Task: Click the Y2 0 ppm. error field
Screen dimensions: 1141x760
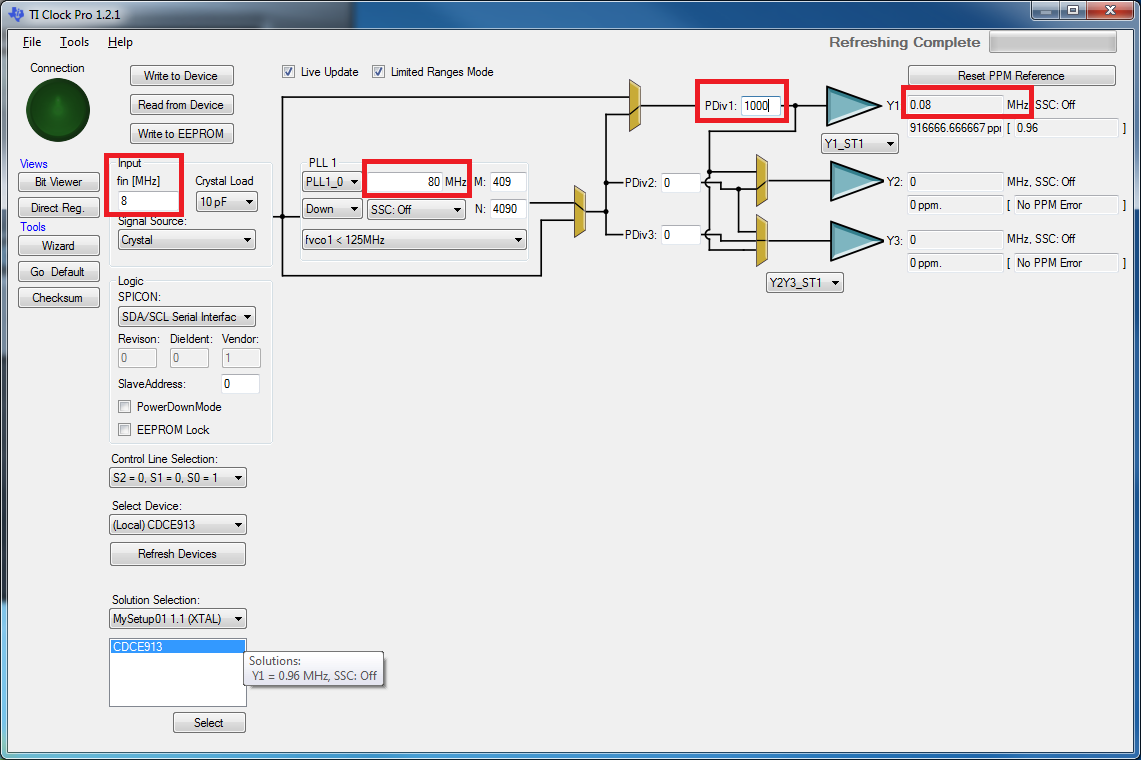Action: (955, 205)
